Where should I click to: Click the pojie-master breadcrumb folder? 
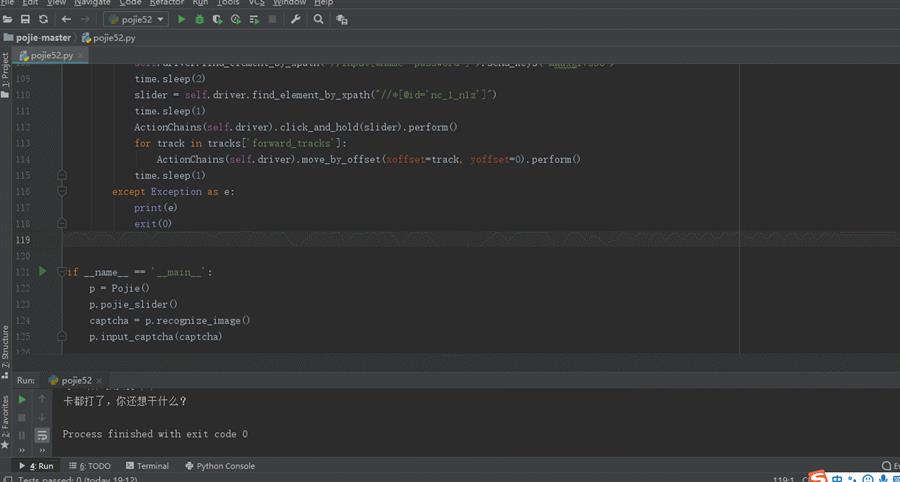tap(37, 38)
